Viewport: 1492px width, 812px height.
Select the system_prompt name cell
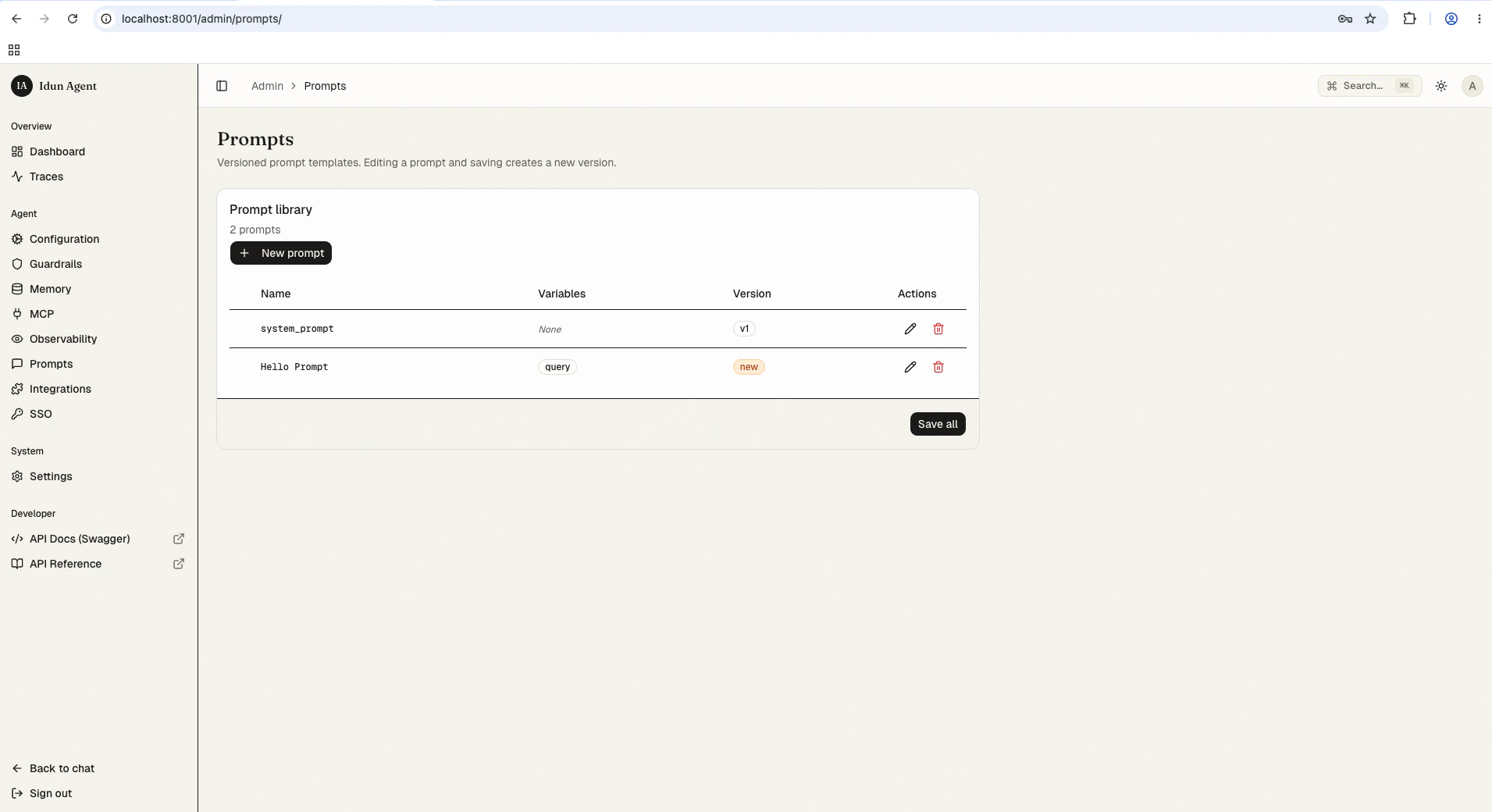pos(297,329)
